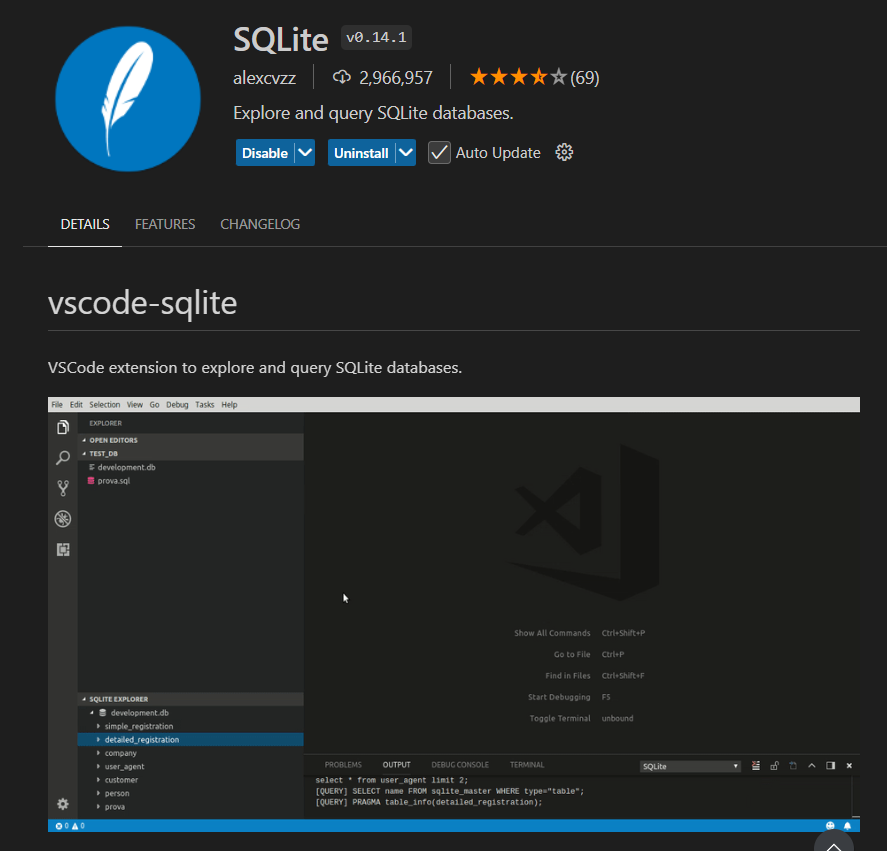Click the alexcvzz publisher link
The width and height of the screenshot is (887, 851).
263,76
